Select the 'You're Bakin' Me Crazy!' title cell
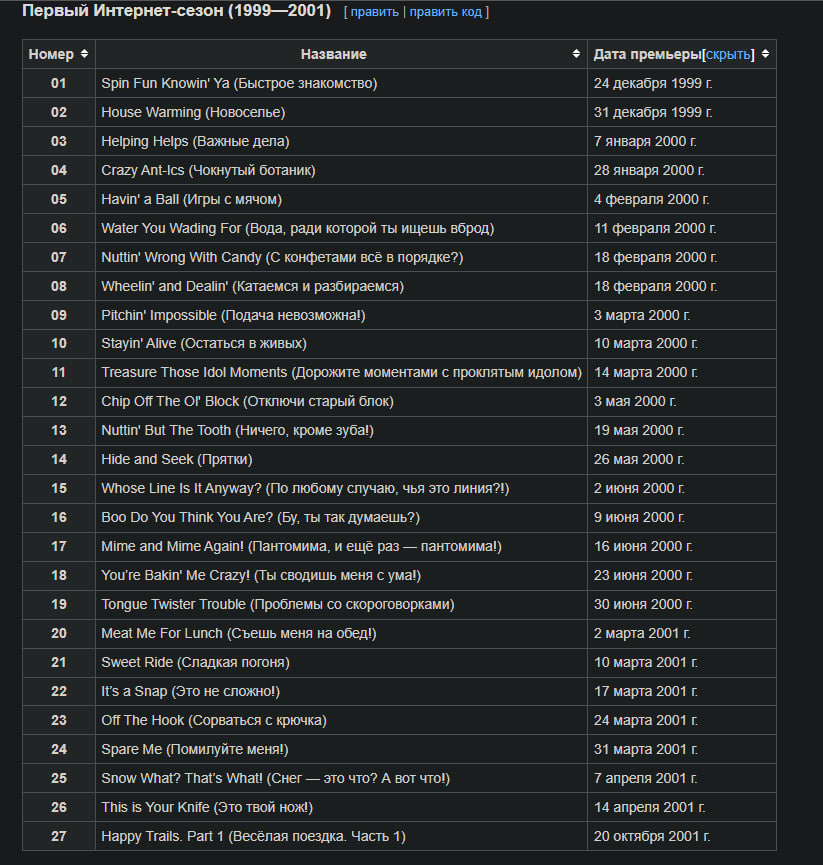This screenshot has height=865, width=823. click(x=341, y=575)
